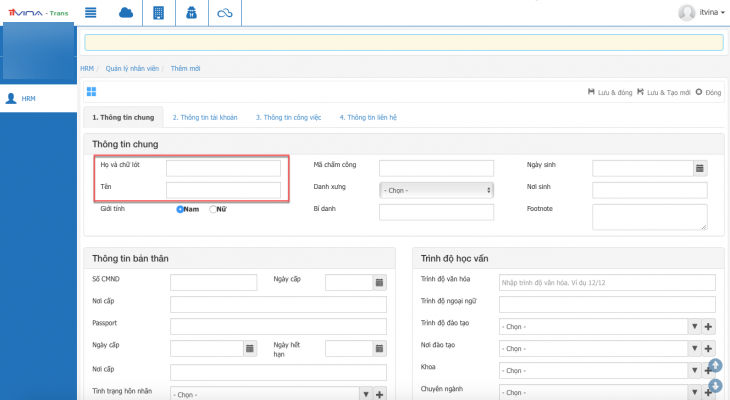Open the Danh xưng dropdown
Viewport: 730px width, 400px height.
[x=436, y=189]
